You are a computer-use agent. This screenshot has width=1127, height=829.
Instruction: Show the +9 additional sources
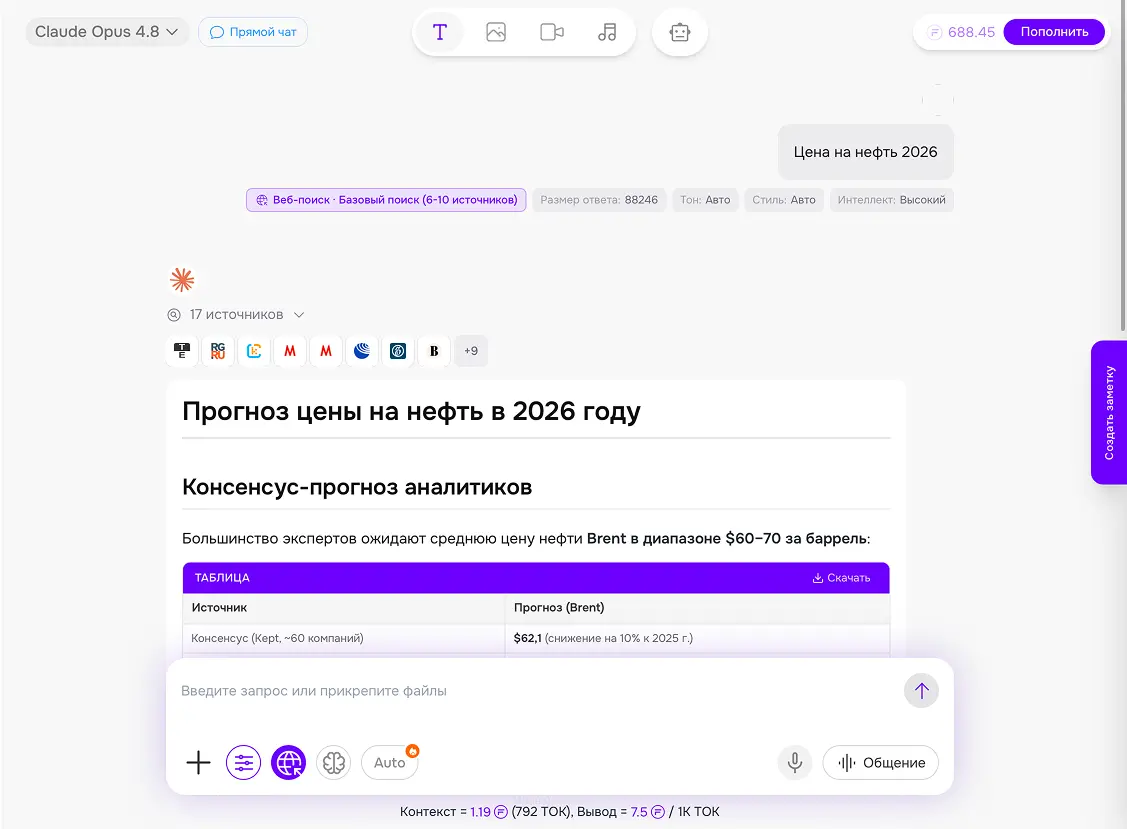pos(471,351)
